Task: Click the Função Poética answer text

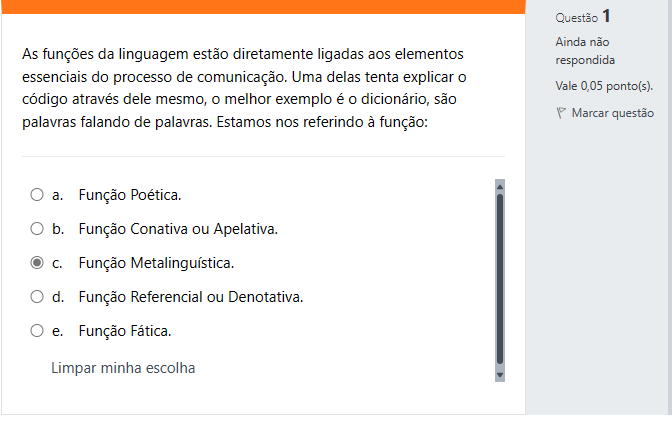Action: coord(130,195)
